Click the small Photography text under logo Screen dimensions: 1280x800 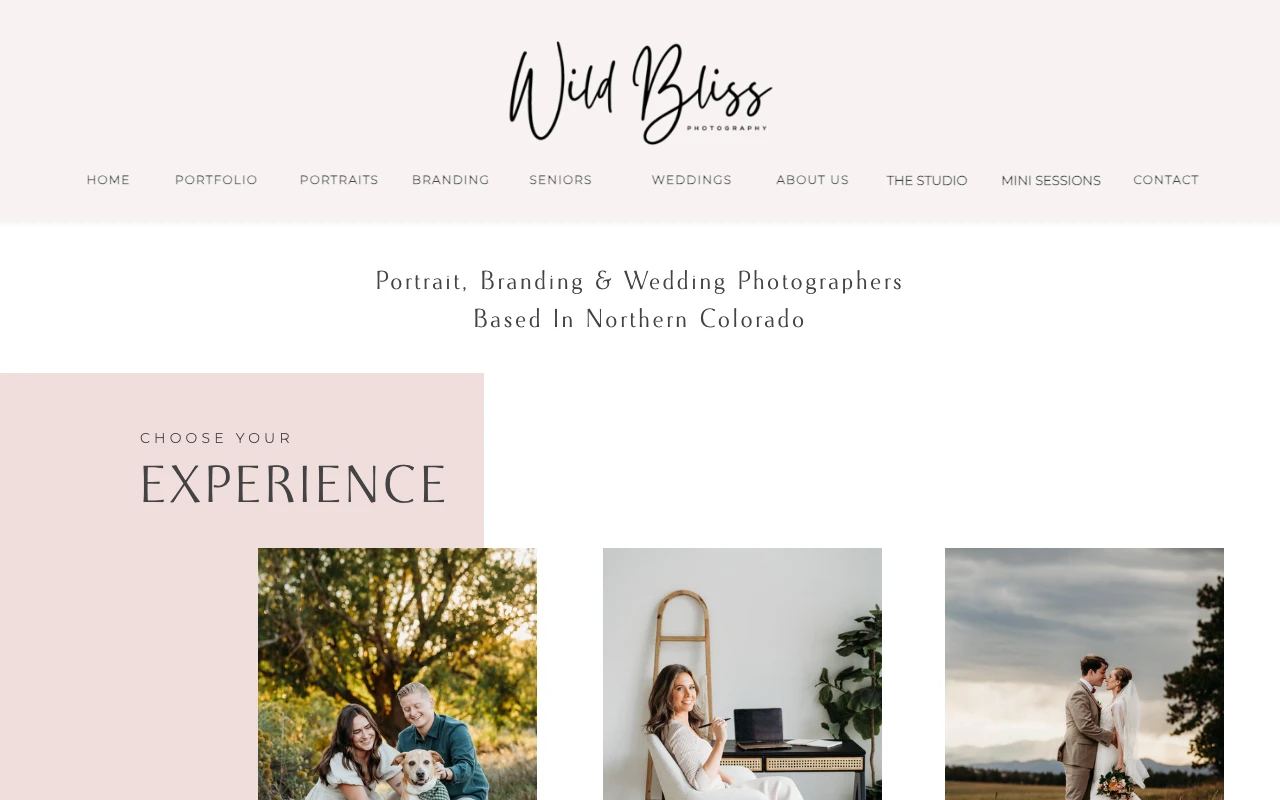pos(727,128)
